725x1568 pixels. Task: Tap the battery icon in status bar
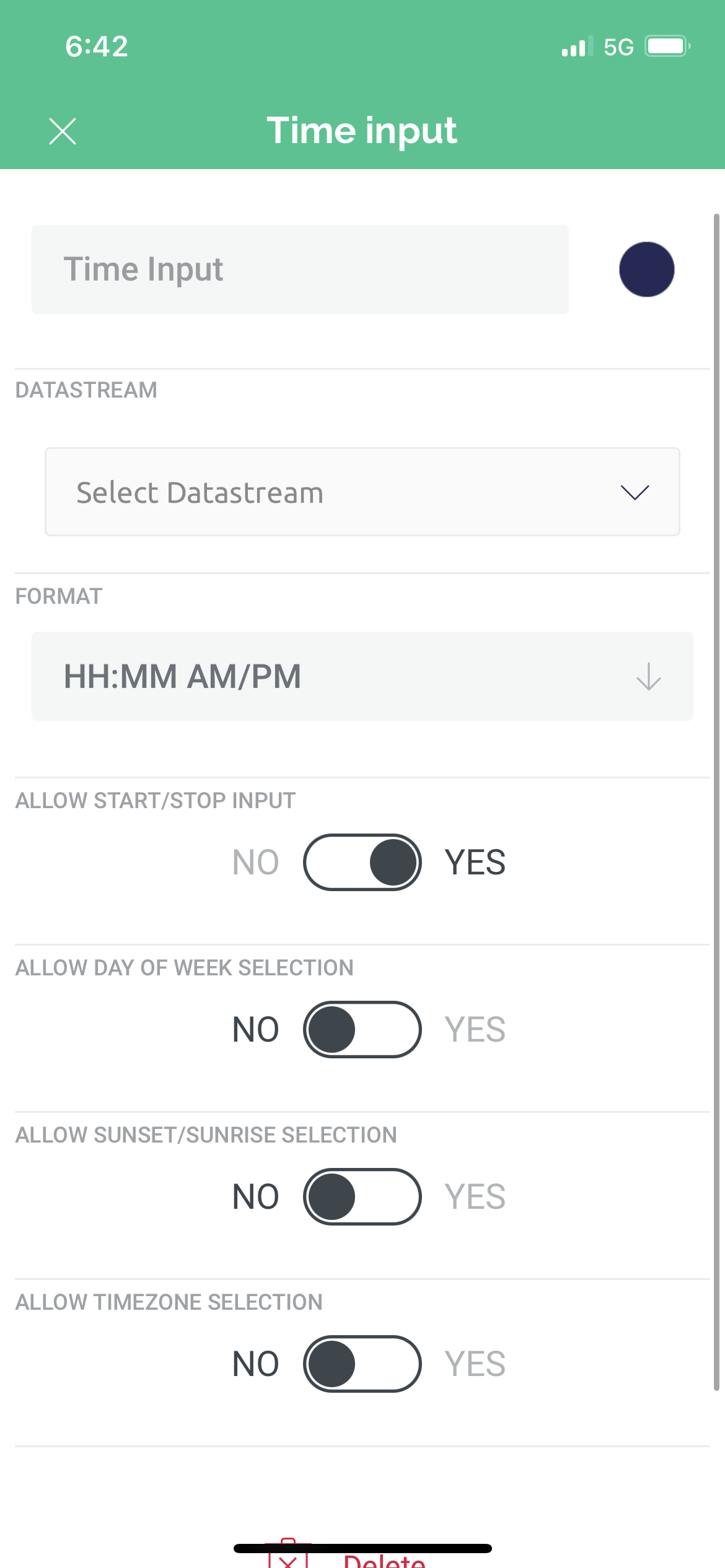668,46
